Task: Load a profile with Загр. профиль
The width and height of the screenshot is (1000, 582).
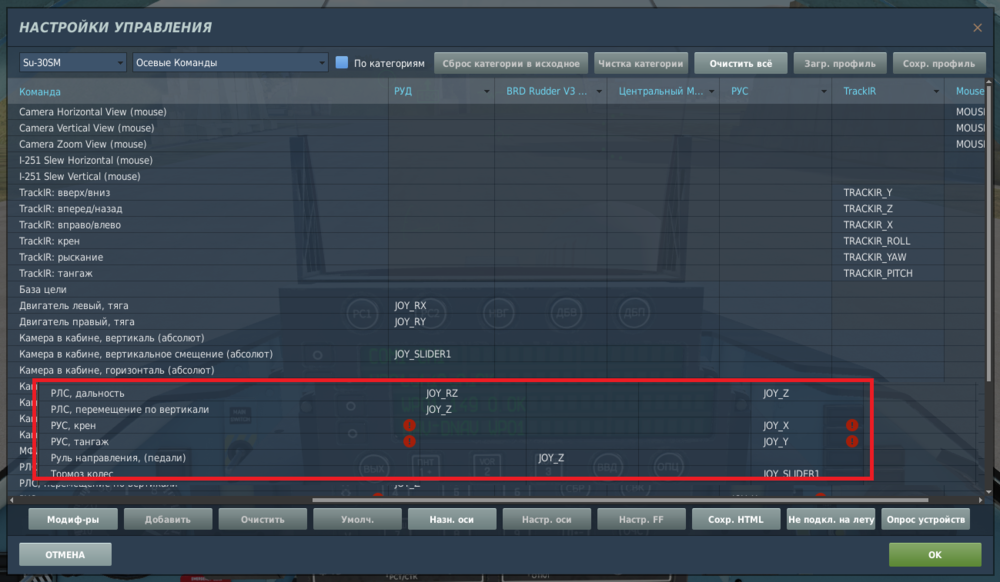Action: tap(840, 63)
